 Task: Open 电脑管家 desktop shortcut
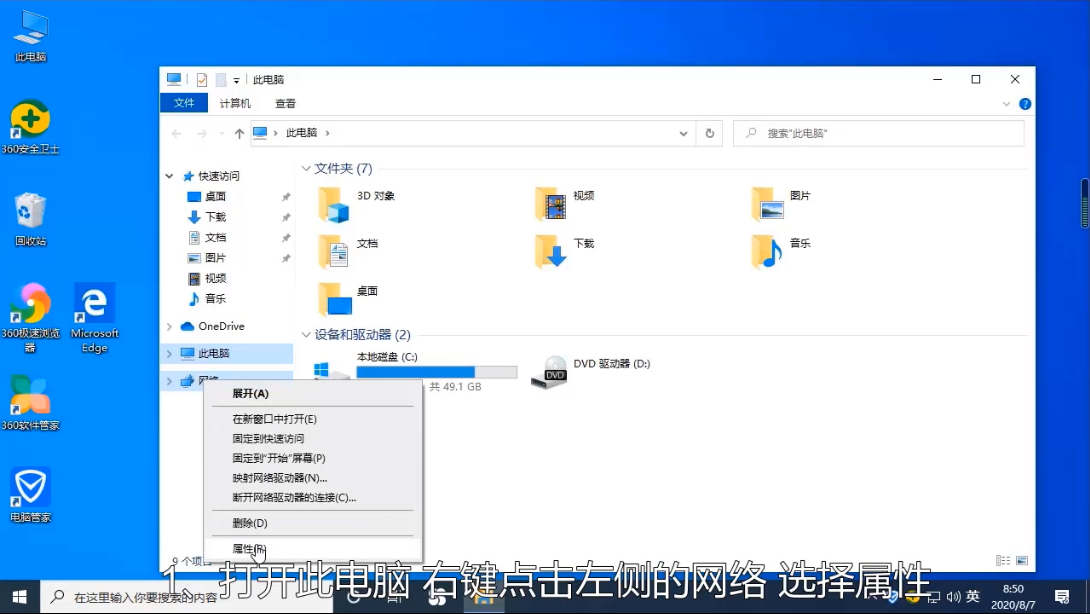(31, 495)
